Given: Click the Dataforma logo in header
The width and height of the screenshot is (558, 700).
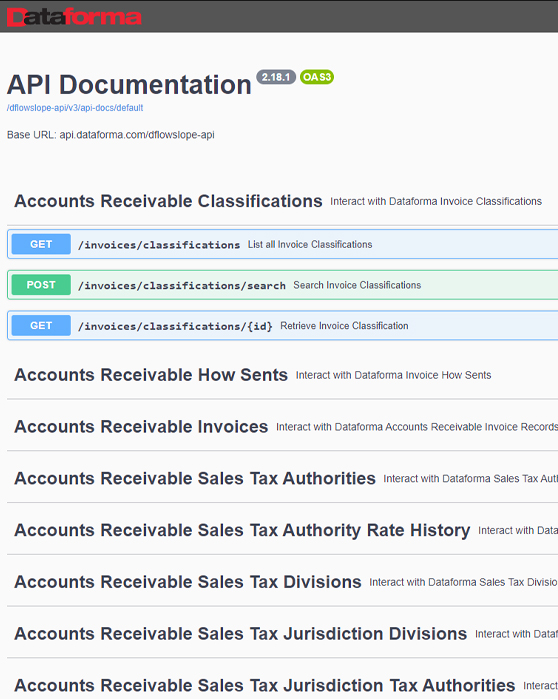Looking at the screenshot, I should (x=74, y=17).
